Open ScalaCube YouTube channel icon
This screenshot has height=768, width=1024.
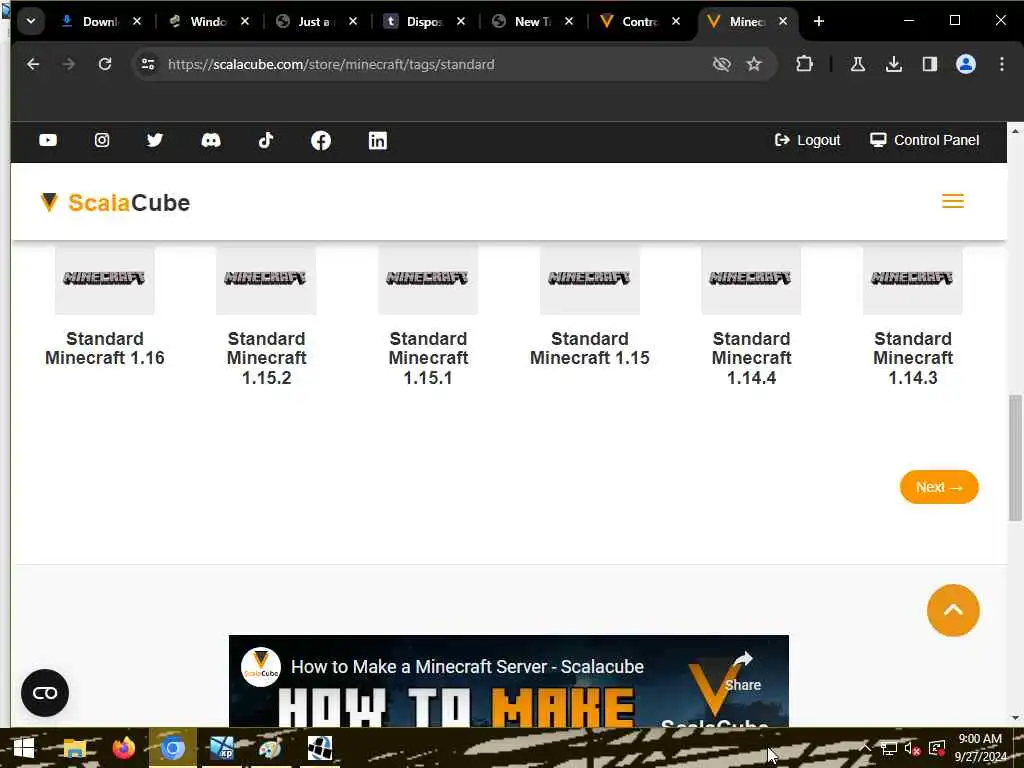48,140
